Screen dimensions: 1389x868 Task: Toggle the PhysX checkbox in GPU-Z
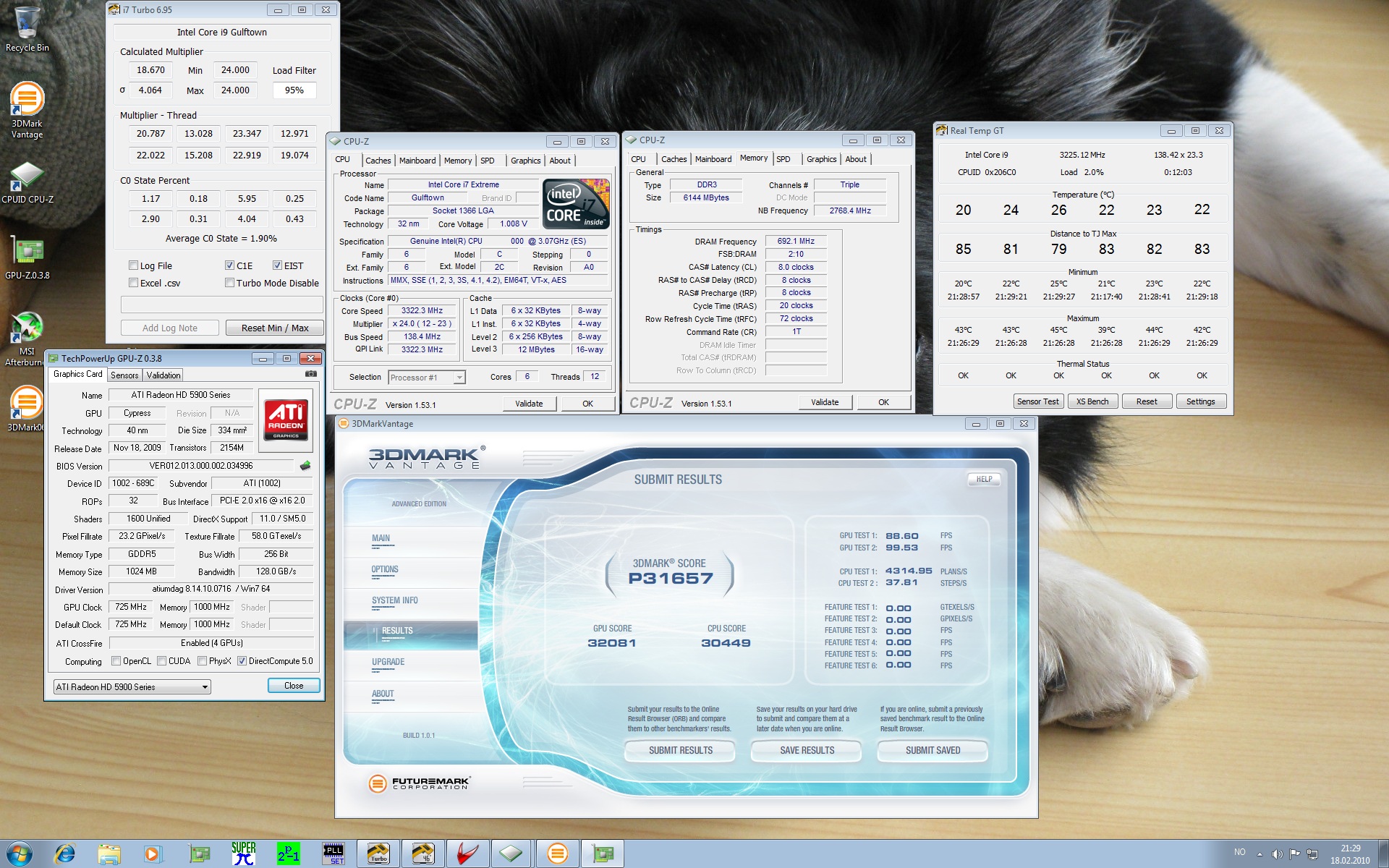pyautogui.click(x=202, y=661)
